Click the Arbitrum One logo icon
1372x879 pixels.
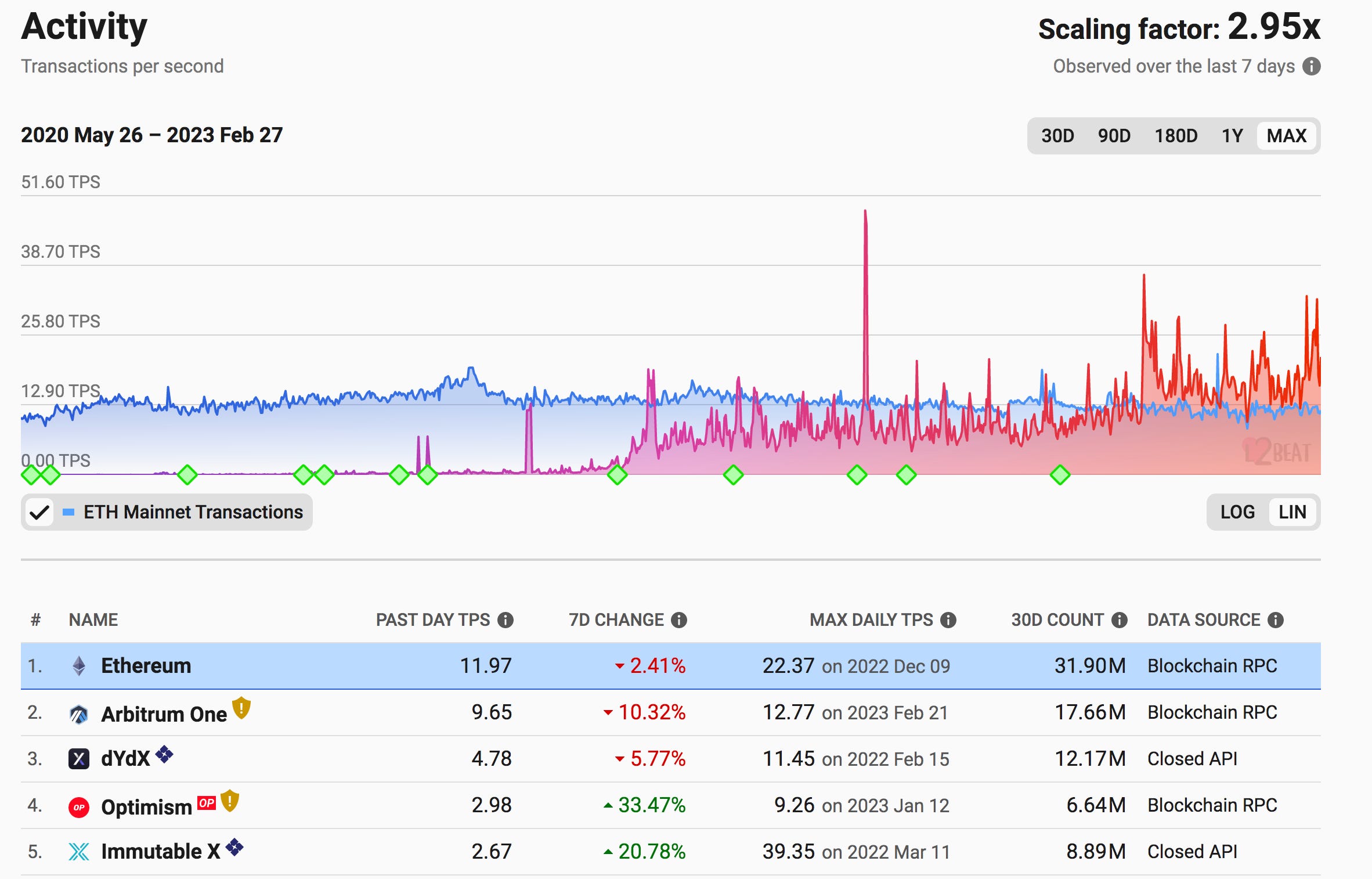79,714
